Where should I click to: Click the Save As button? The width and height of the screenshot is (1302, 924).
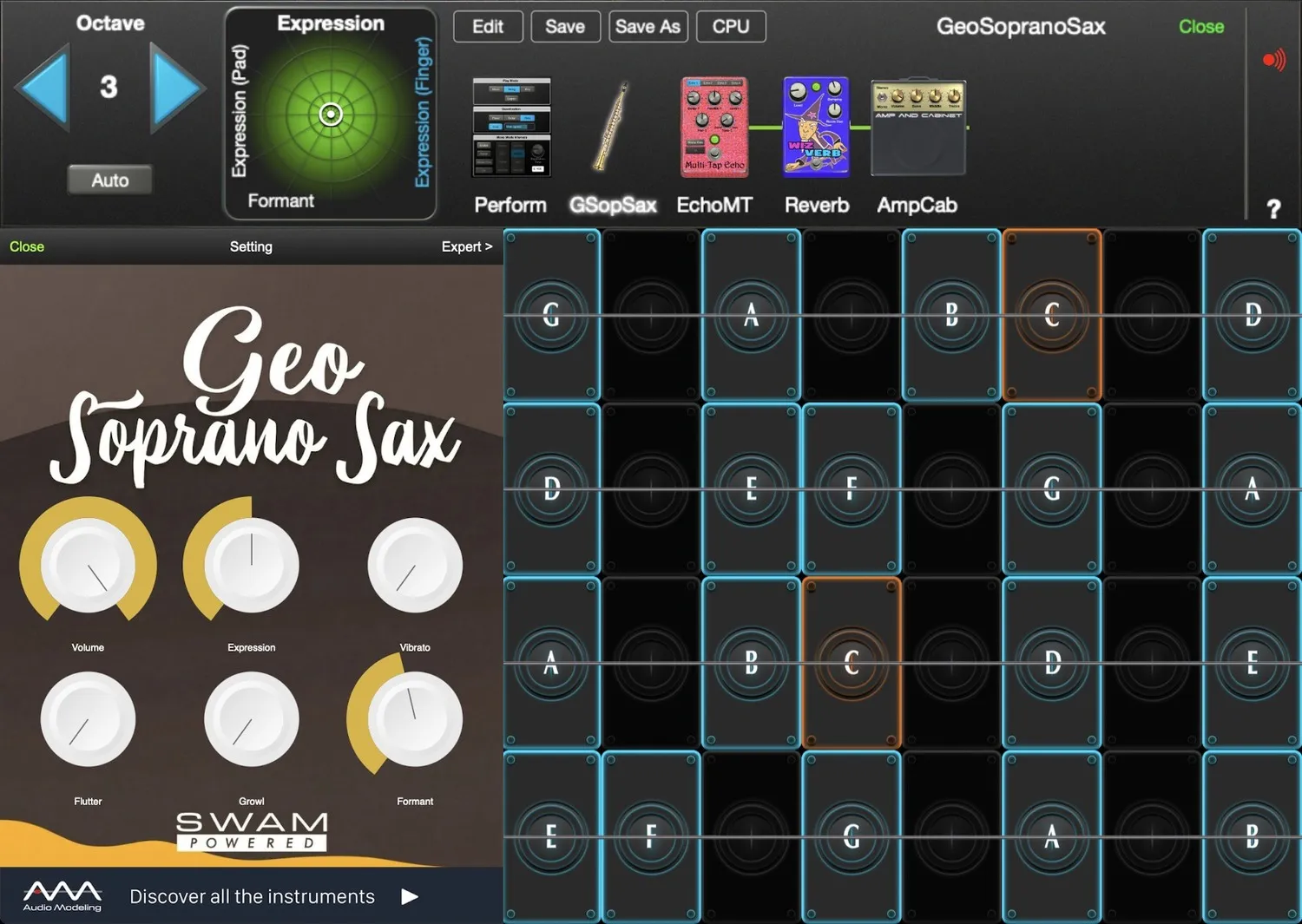pyautogui.click(x=648, y=26)
